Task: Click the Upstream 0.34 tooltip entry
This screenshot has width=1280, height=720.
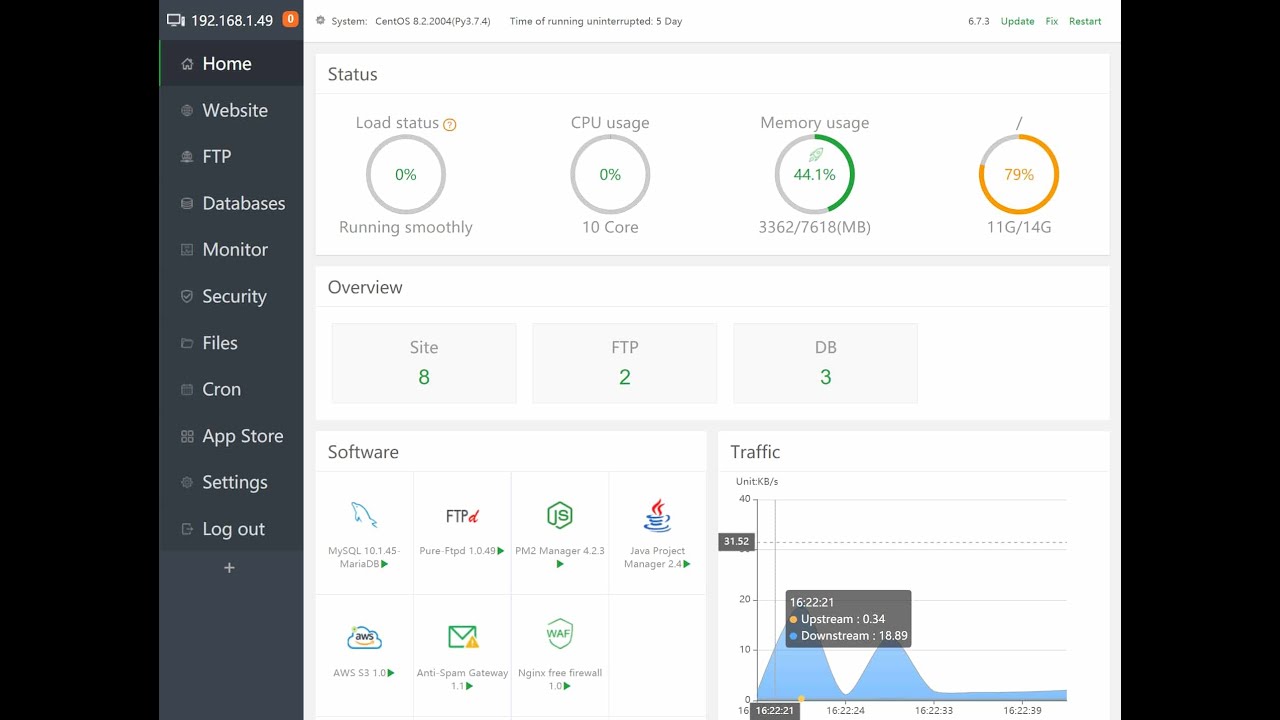Action: tap(838, 619)
